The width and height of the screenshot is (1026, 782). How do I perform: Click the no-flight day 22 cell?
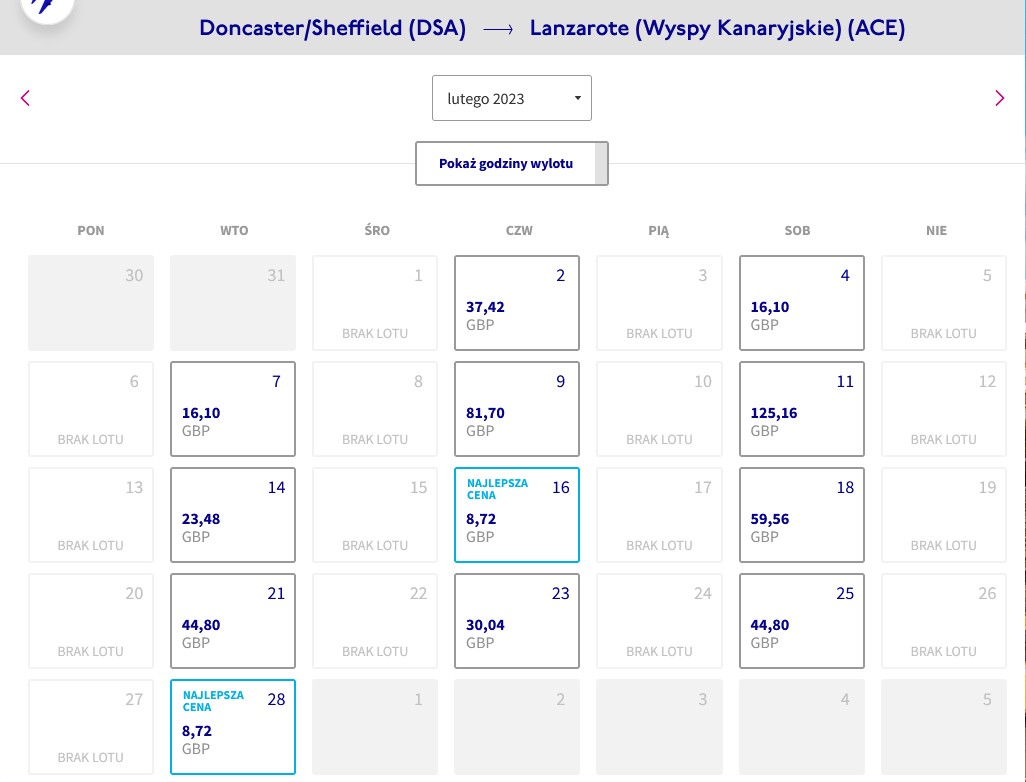[375, 621]
